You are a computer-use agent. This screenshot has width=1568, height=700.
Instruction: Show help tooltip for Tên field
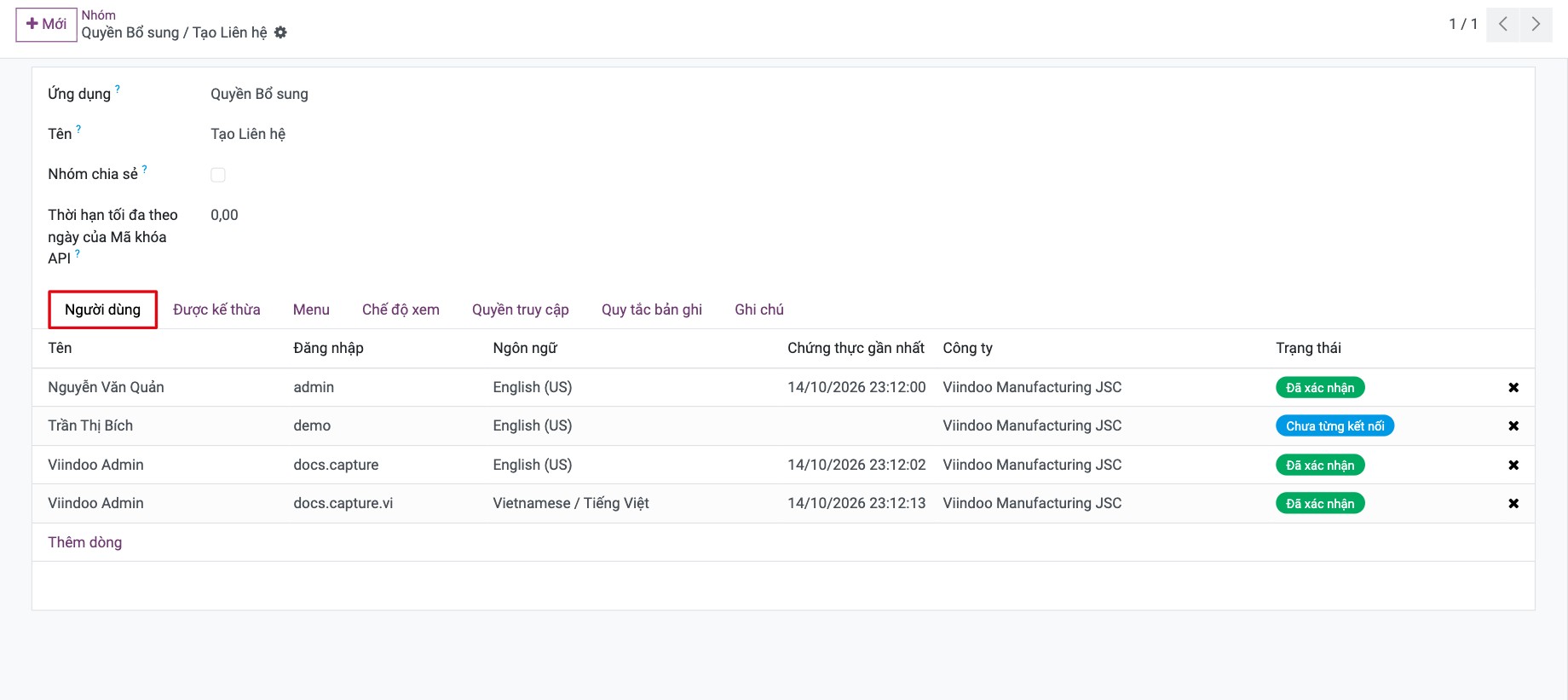pos(78,129)
